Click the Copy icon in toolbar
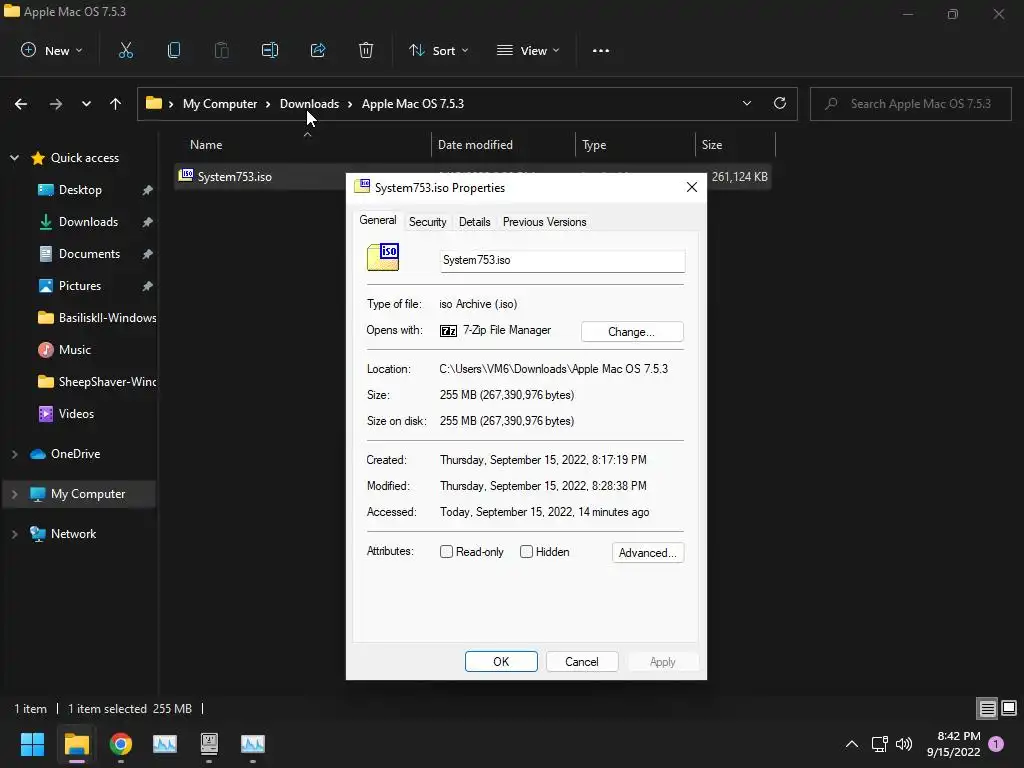The width and height of the screenshot is (1024, 768). coord(174,50)
